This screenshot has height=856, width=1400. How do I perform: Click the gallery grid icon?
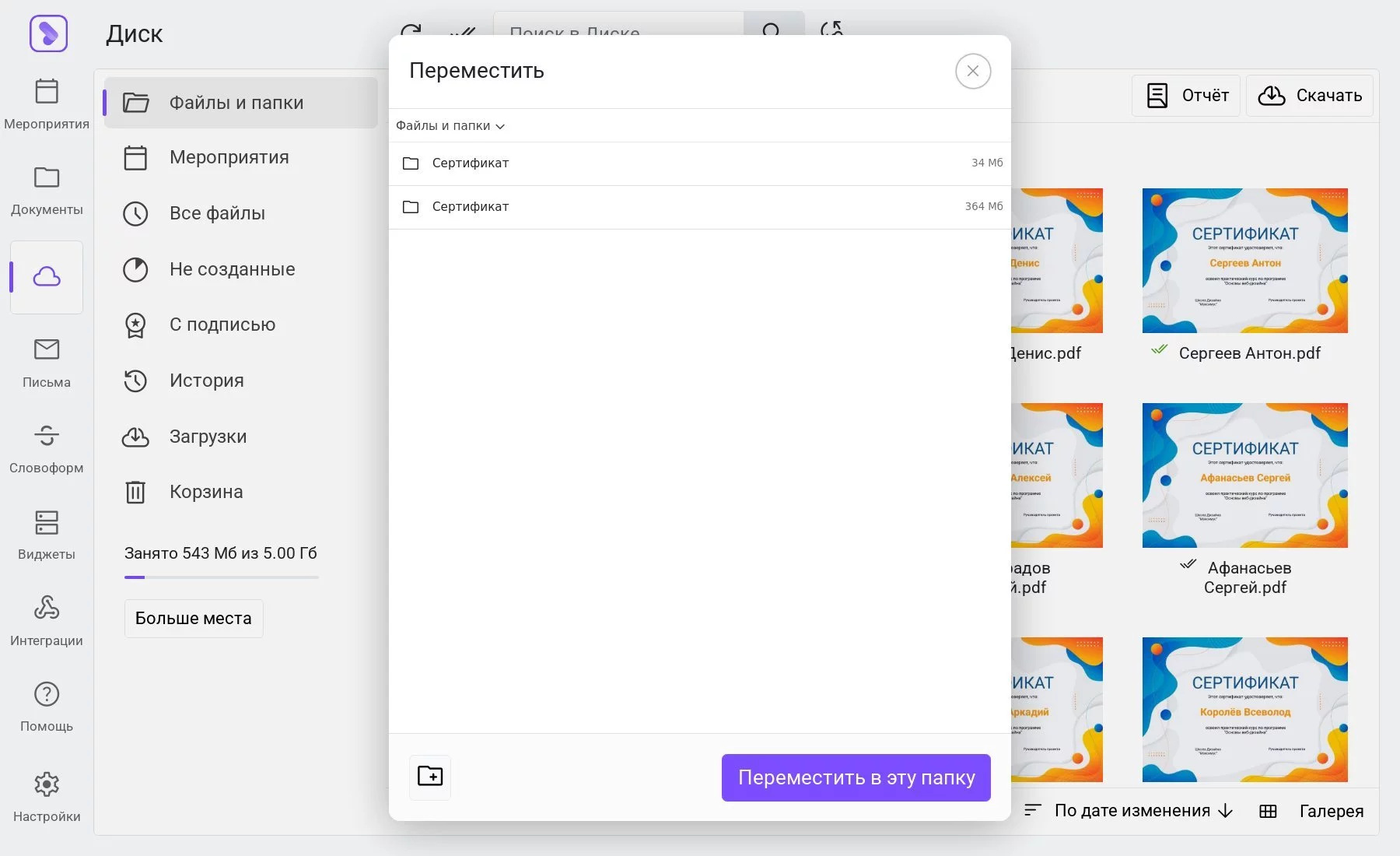tap(1268, 812)
